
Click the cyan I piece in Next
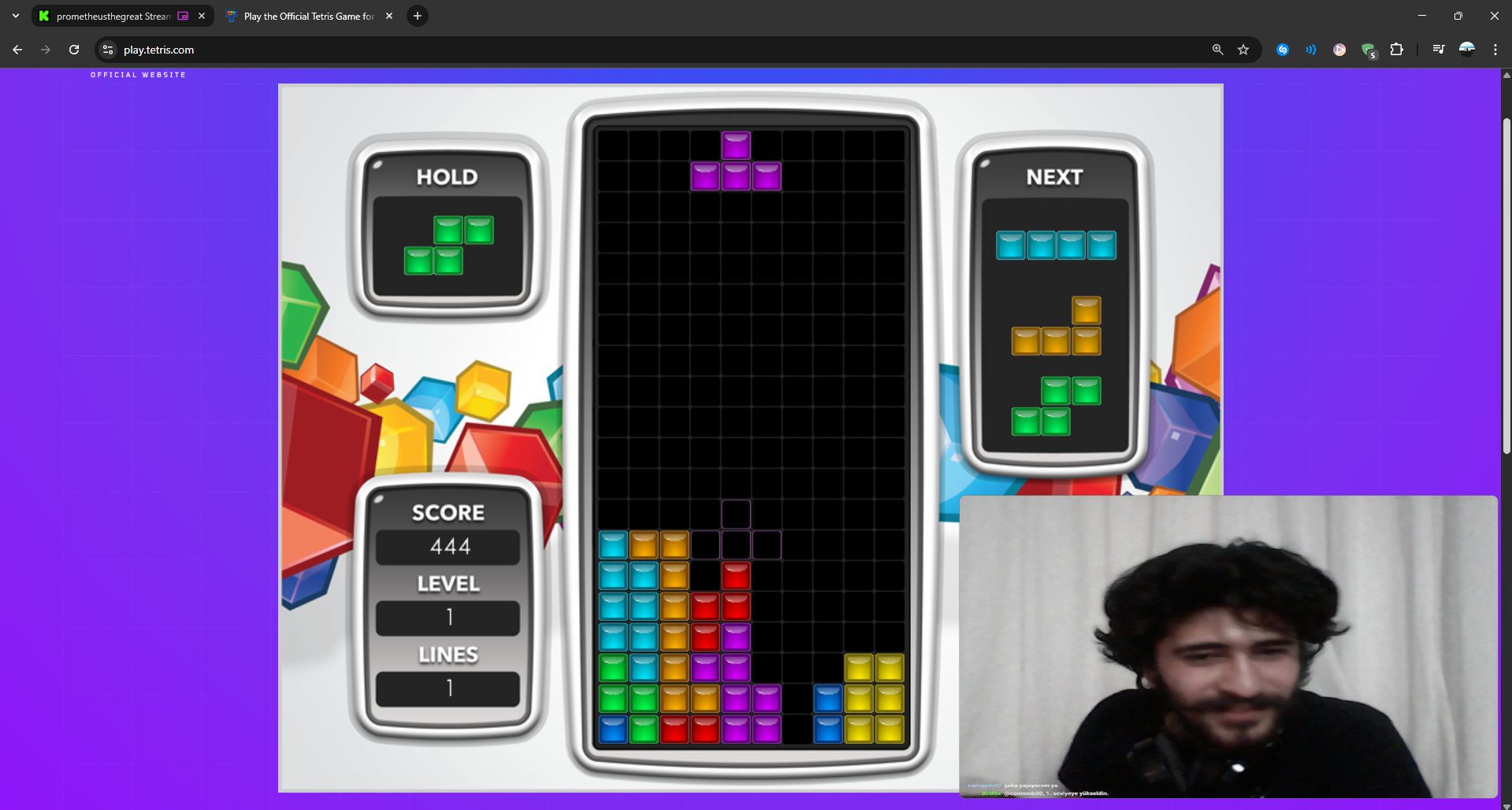coord(1056,245)
